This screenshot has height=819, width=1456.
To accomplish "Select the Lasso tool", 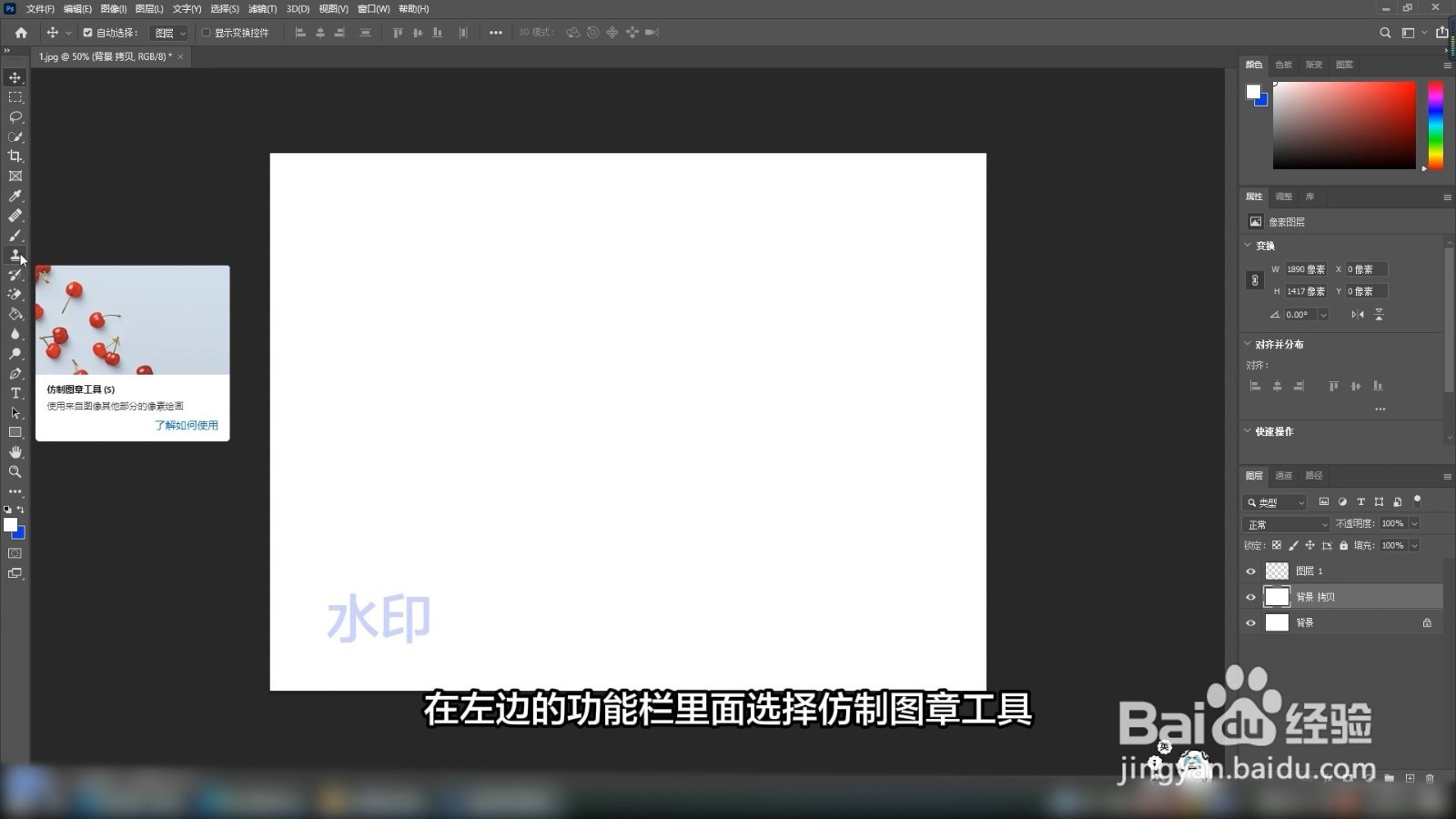I will 15,116.
